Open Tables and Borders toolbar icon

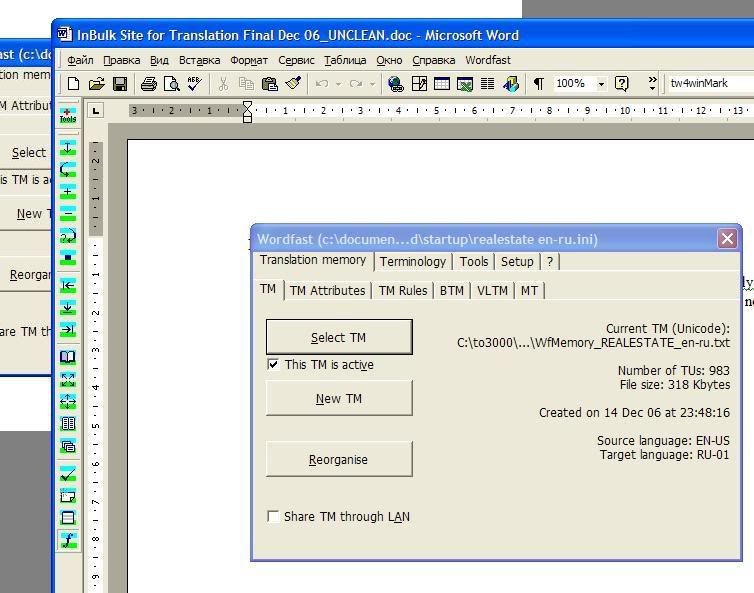click(x=419, y=84)
